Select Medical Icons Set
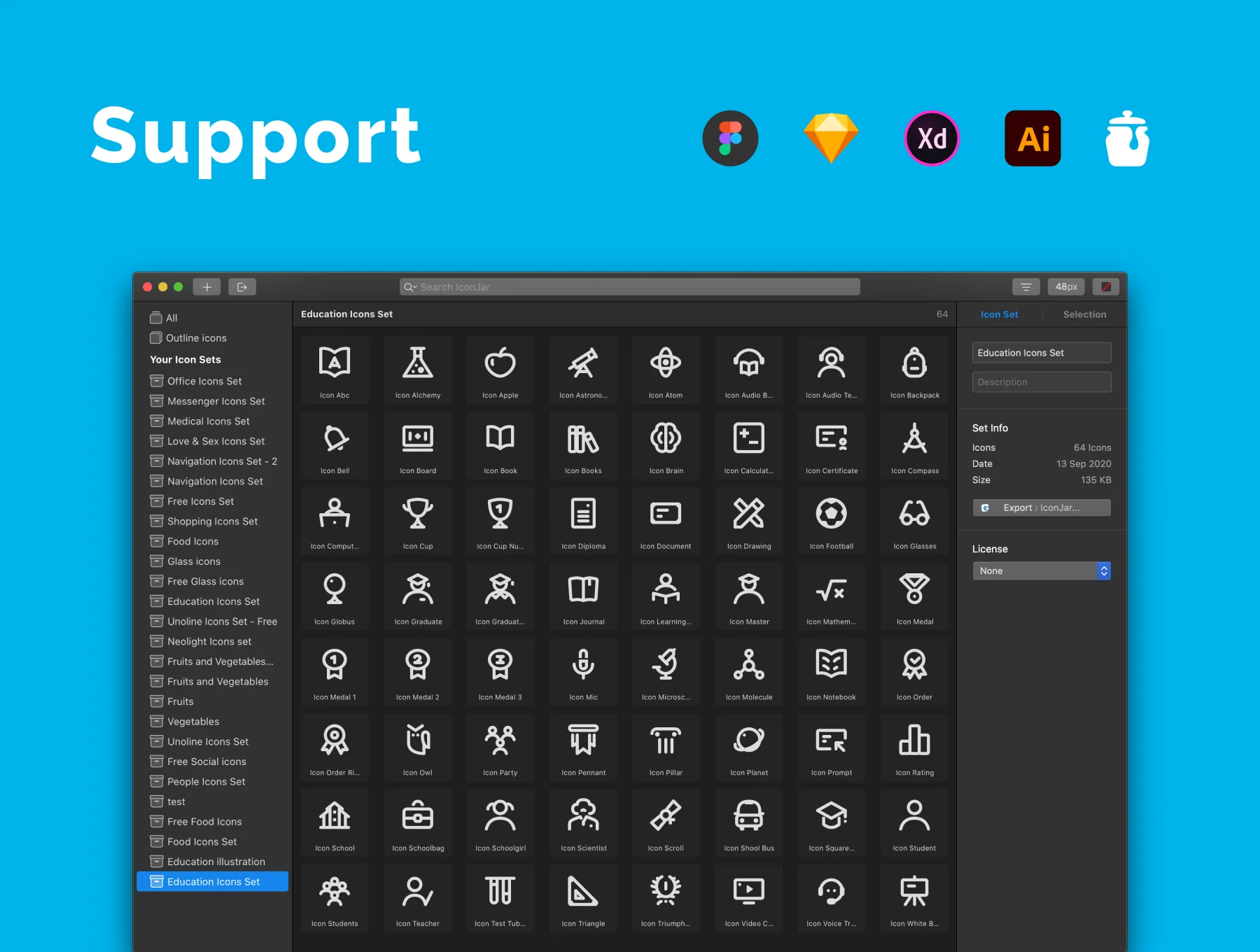 (213, 421)
